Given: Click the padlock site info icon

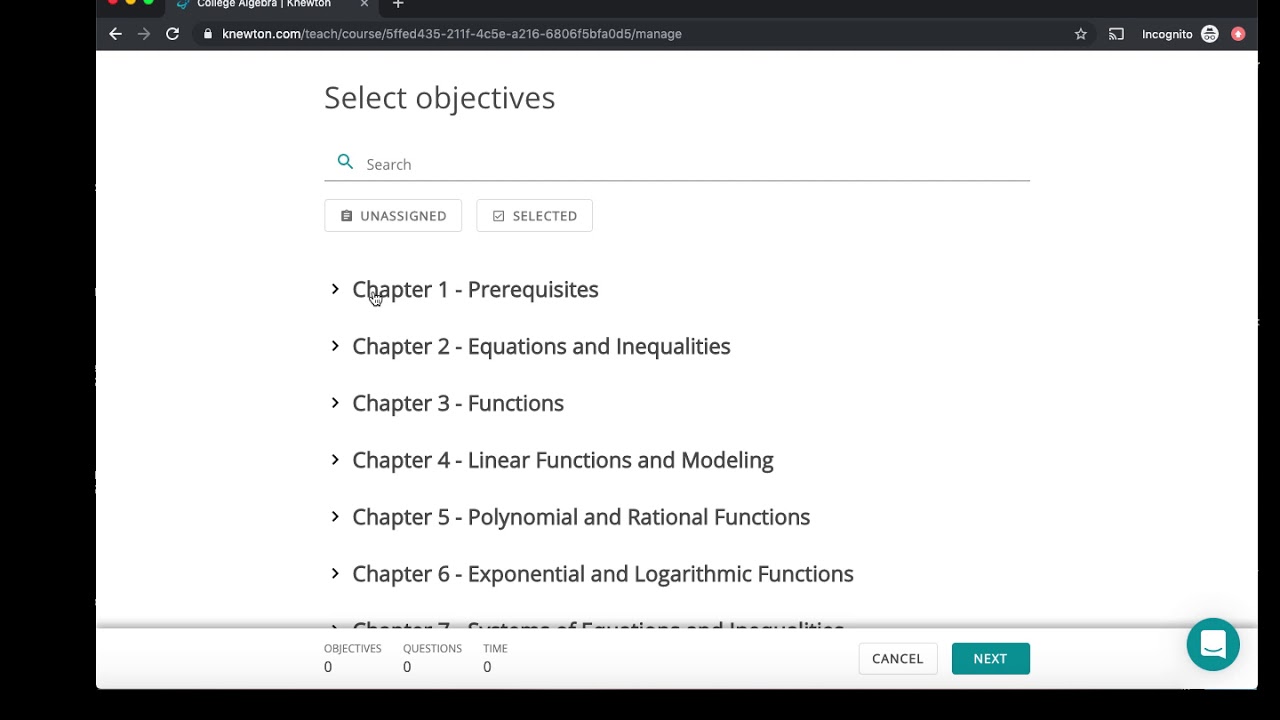Looking at the screenshot, I should [208, 34].
